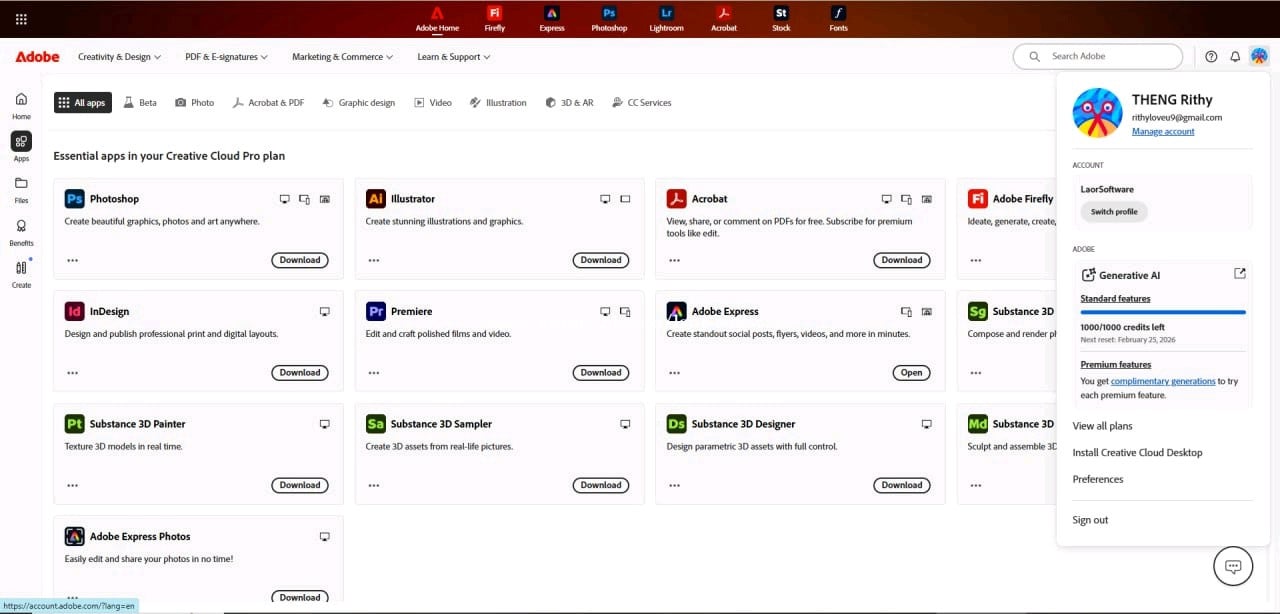This screenshot has width=1280, height=614.
Task: Select the Video category tab
Action: tap(433, 103)
